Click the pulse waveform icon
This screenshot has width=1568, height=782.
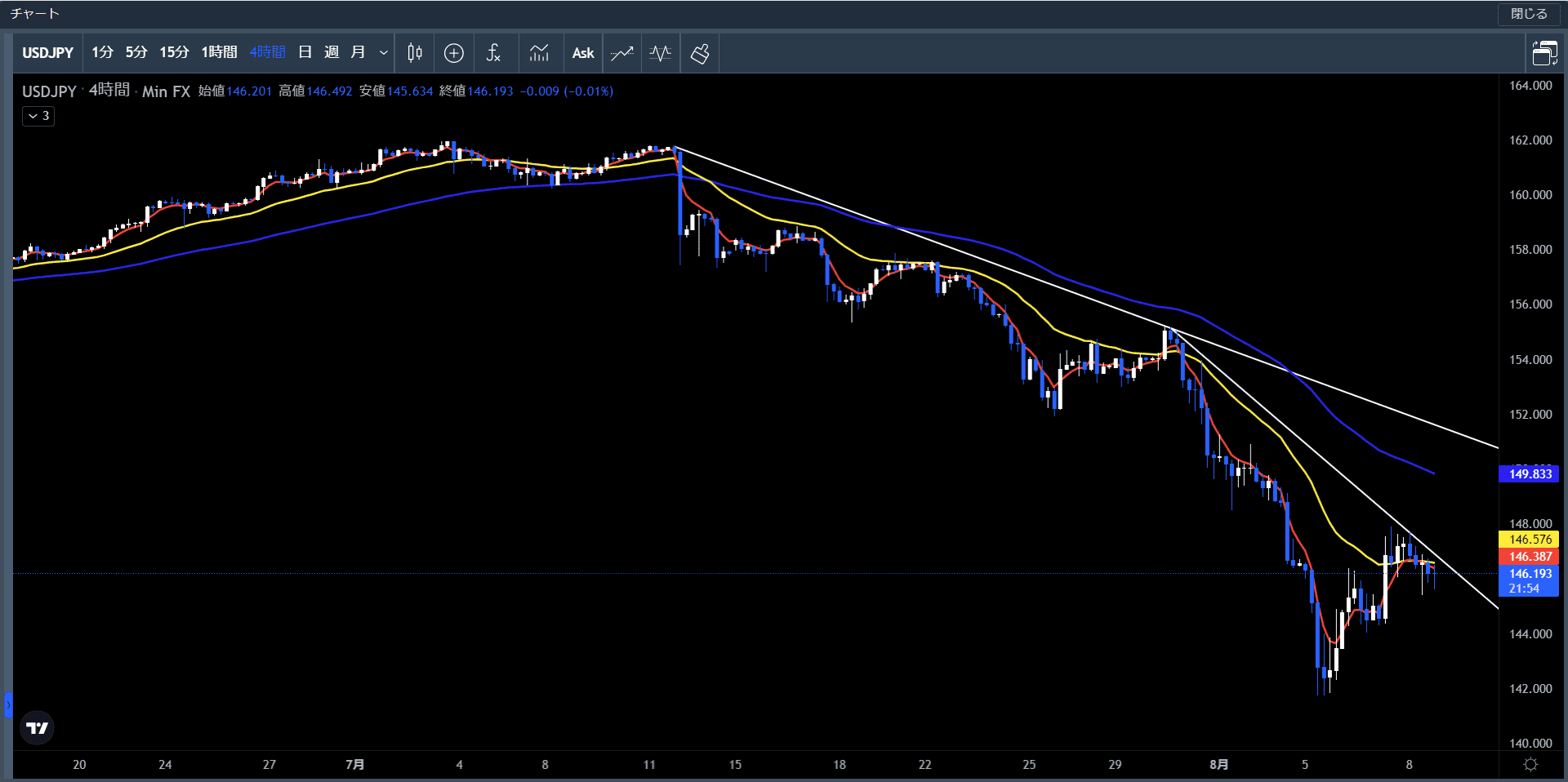click(661, 53)
